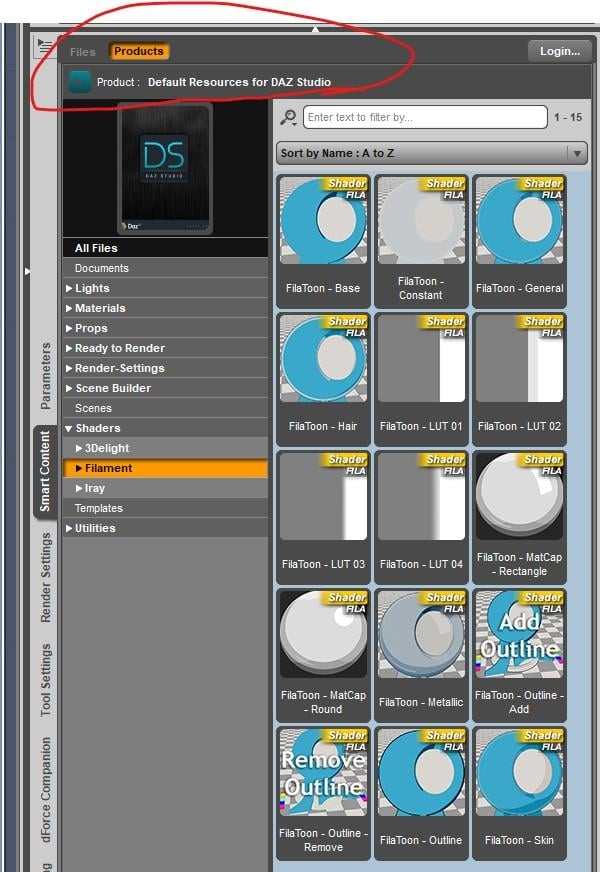The image size is (600, 872).
Task: Select the FilaToon - LUT 02 shader
Action: 519,379
